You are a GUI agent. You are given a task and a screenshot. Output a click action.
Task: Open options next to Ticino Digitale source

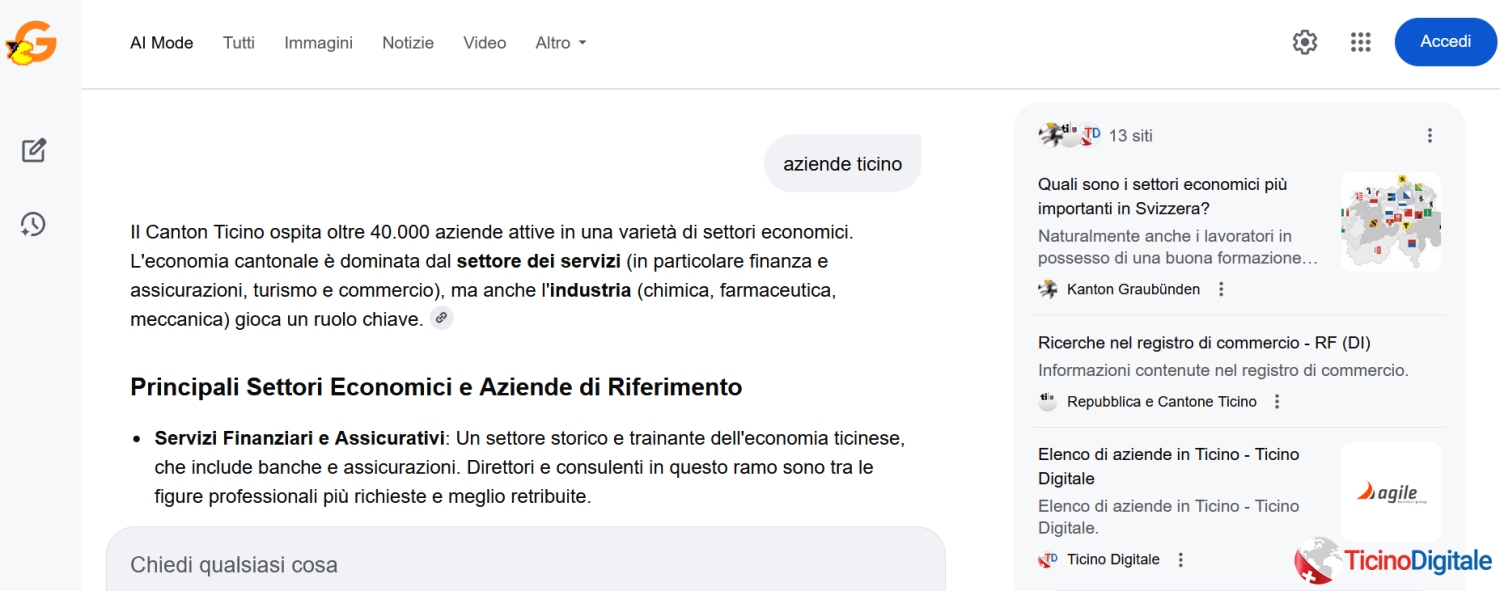1181,560
